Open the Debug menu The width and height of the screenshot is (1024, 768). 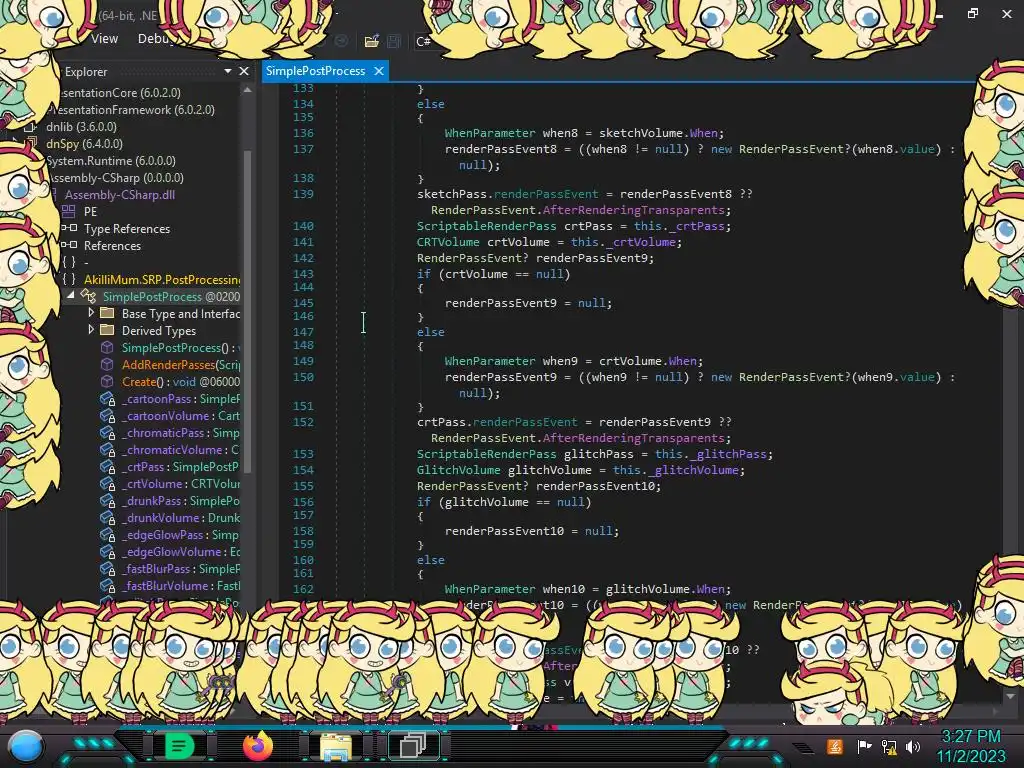[x=155, y=39]
